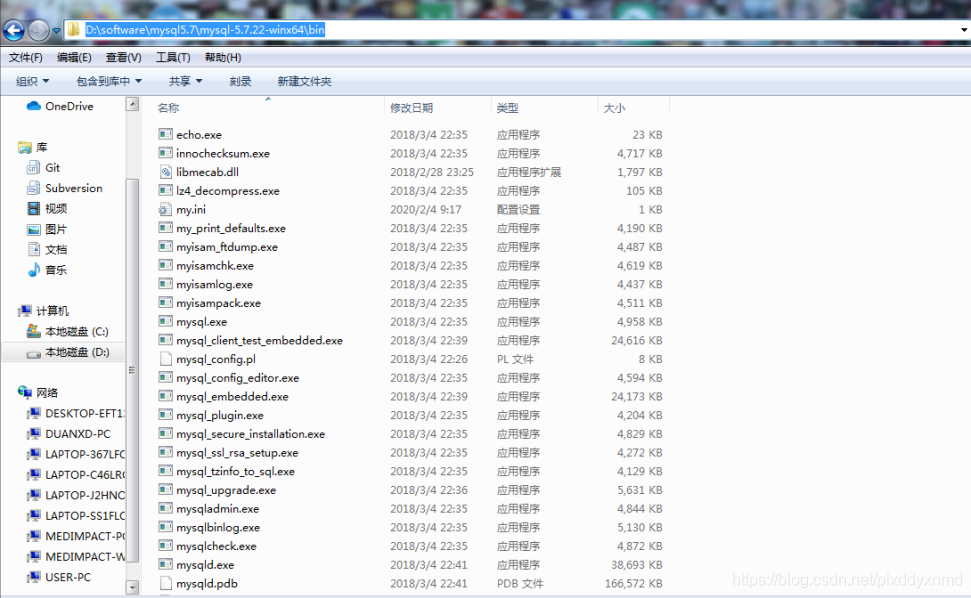Open the 查看(V) menu
The height and width of the screenshot is (598, 971).
[123, 58]
